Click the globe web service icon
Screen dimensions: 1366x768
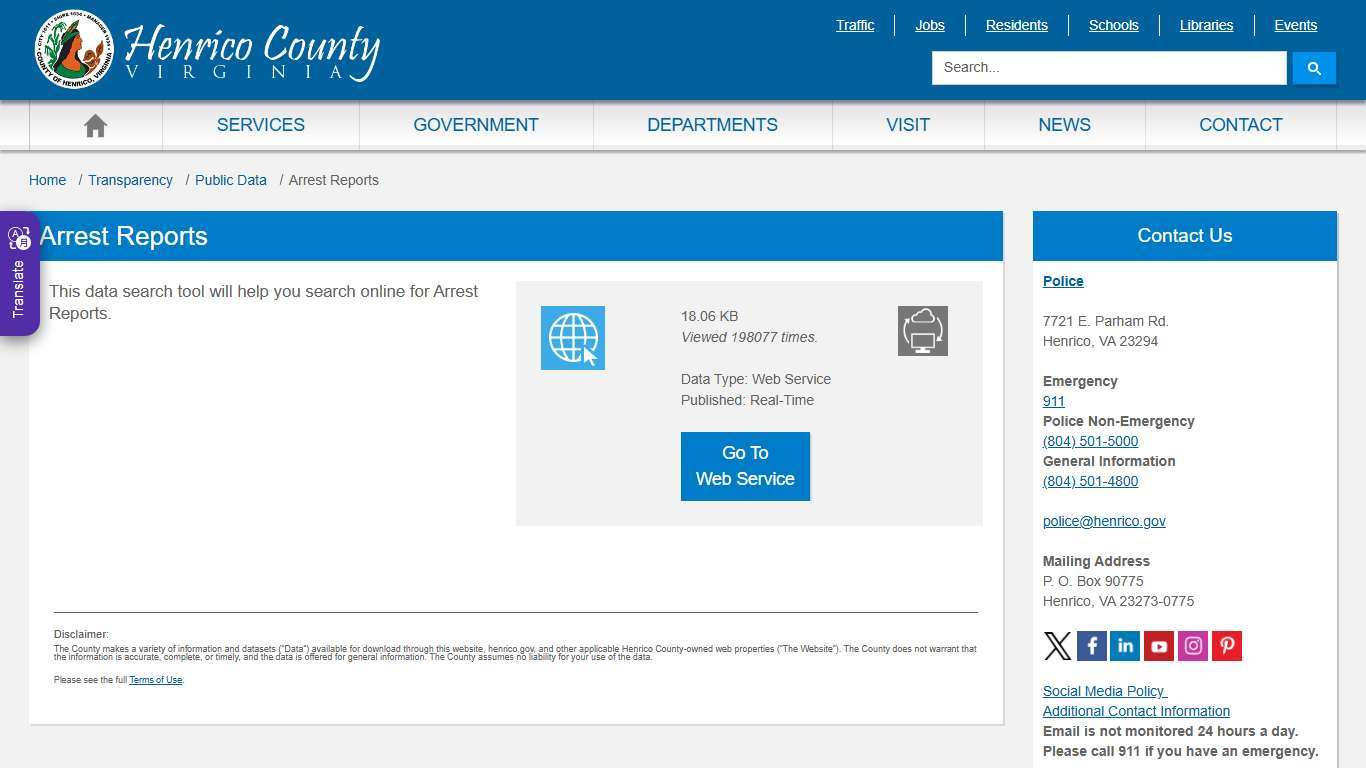pos(572,337)
